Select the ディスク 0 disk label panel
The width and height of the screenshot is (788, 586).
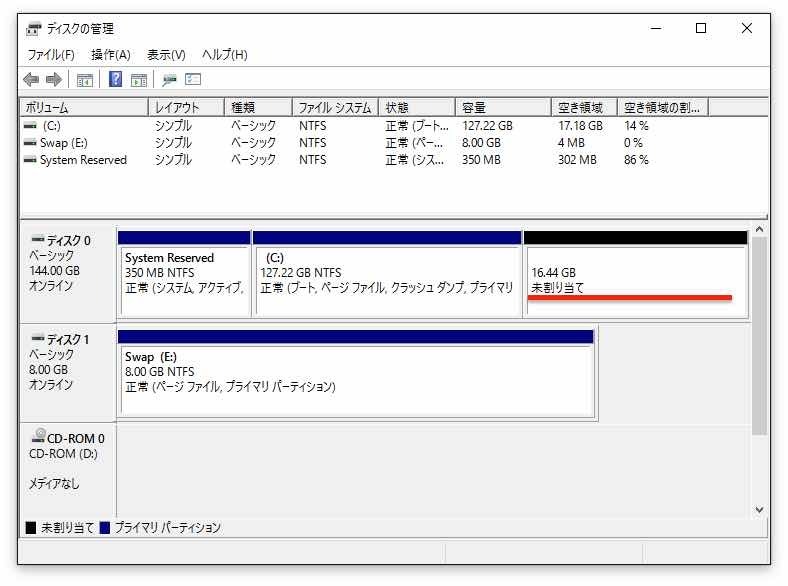(68, 274)
